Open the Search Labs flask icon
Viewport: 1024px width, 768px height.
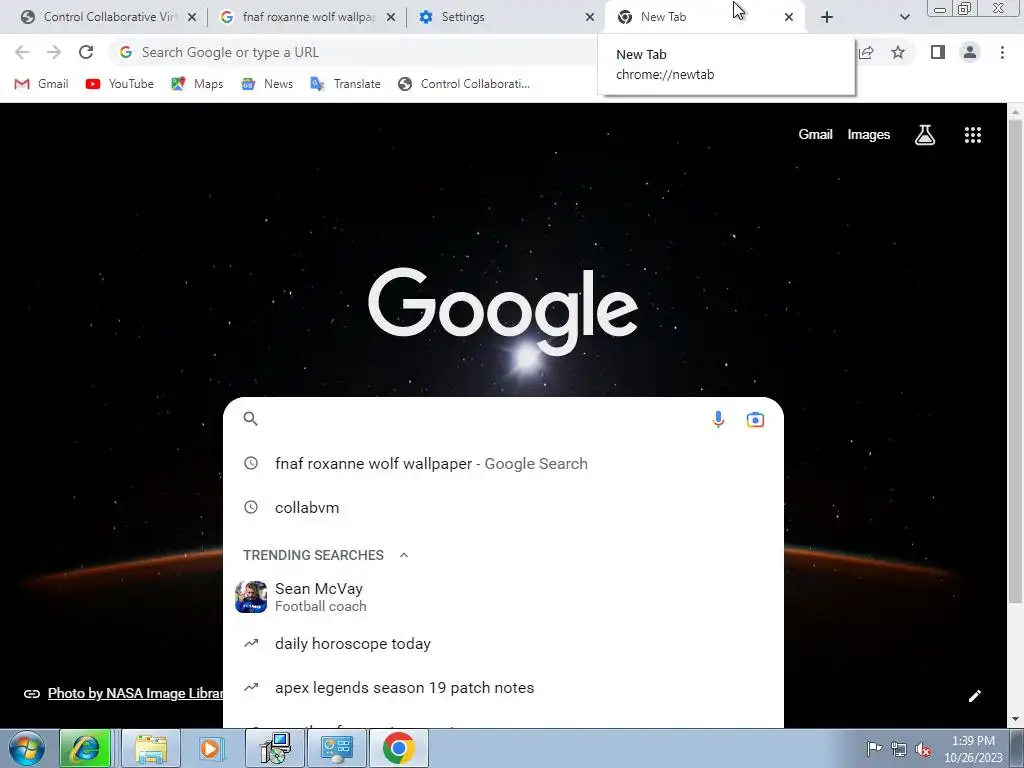[925, 135]
